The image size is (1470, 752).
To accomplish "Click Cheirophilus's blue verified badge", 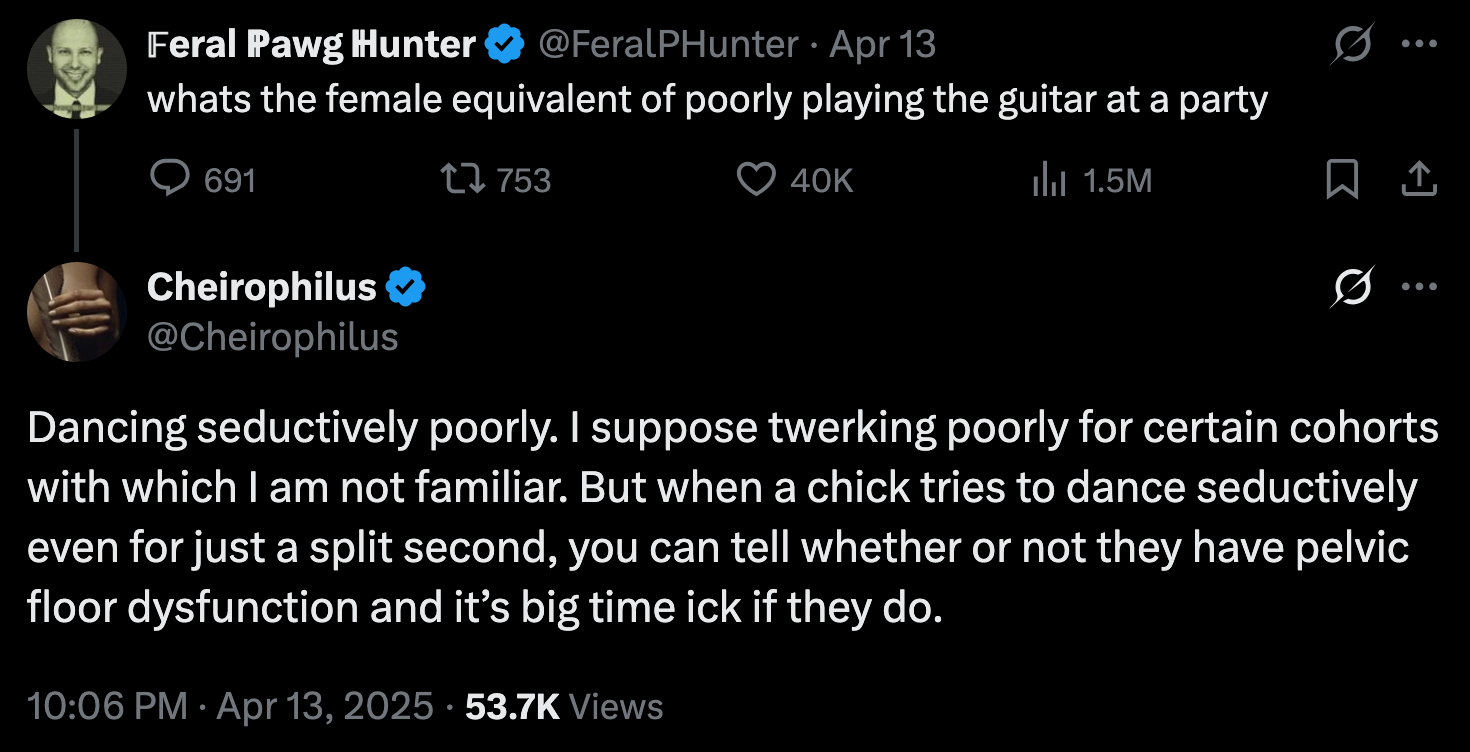I will pos(406,287).
